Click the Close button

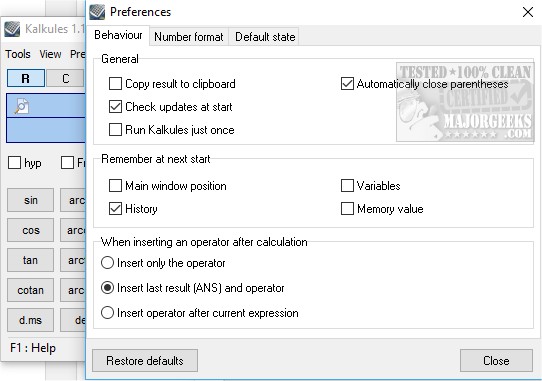pyautogui.click(x=496, y=361)
